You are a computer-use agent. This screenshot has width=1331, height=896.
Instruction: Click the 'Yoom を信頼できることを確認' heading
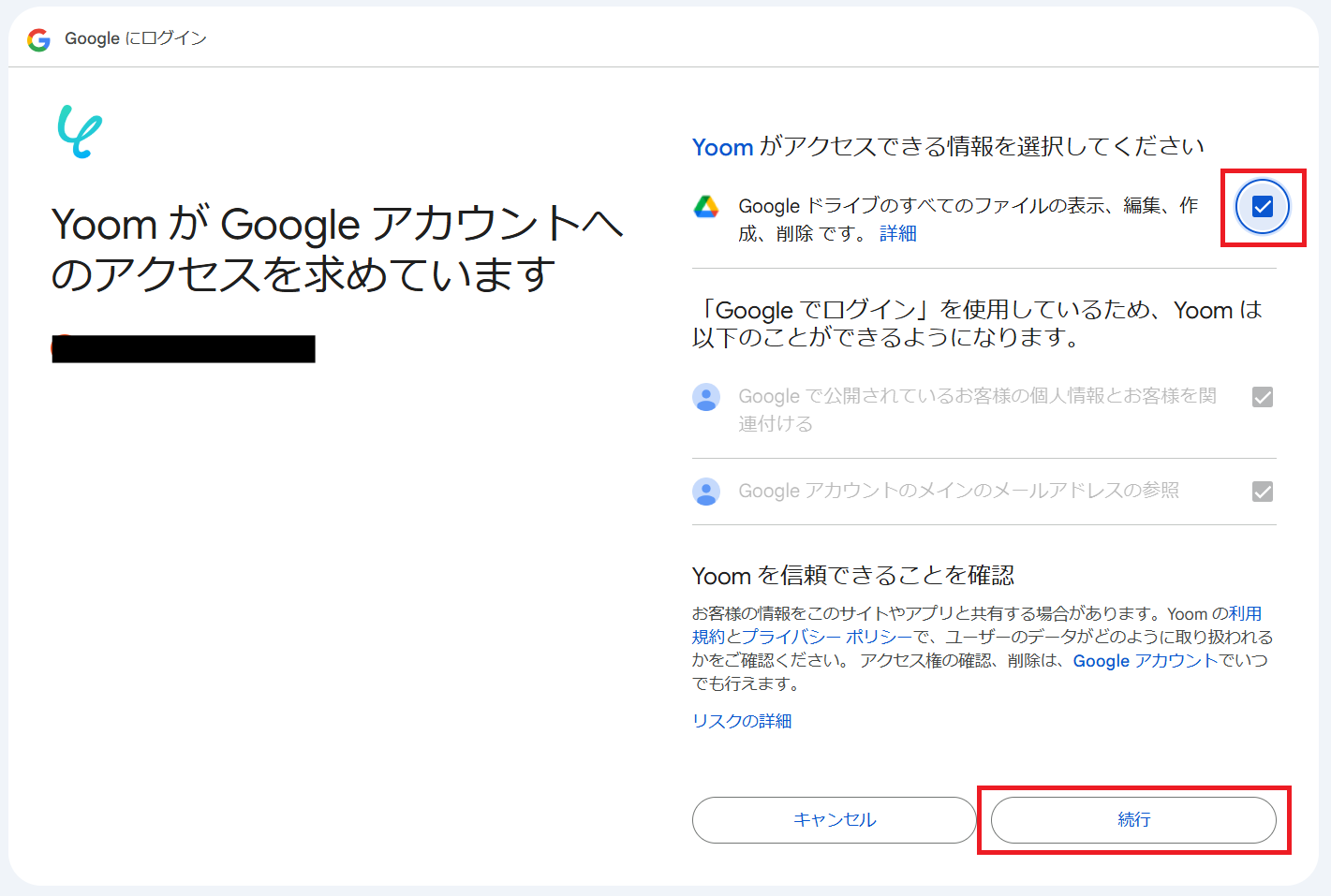coord(853,576)
